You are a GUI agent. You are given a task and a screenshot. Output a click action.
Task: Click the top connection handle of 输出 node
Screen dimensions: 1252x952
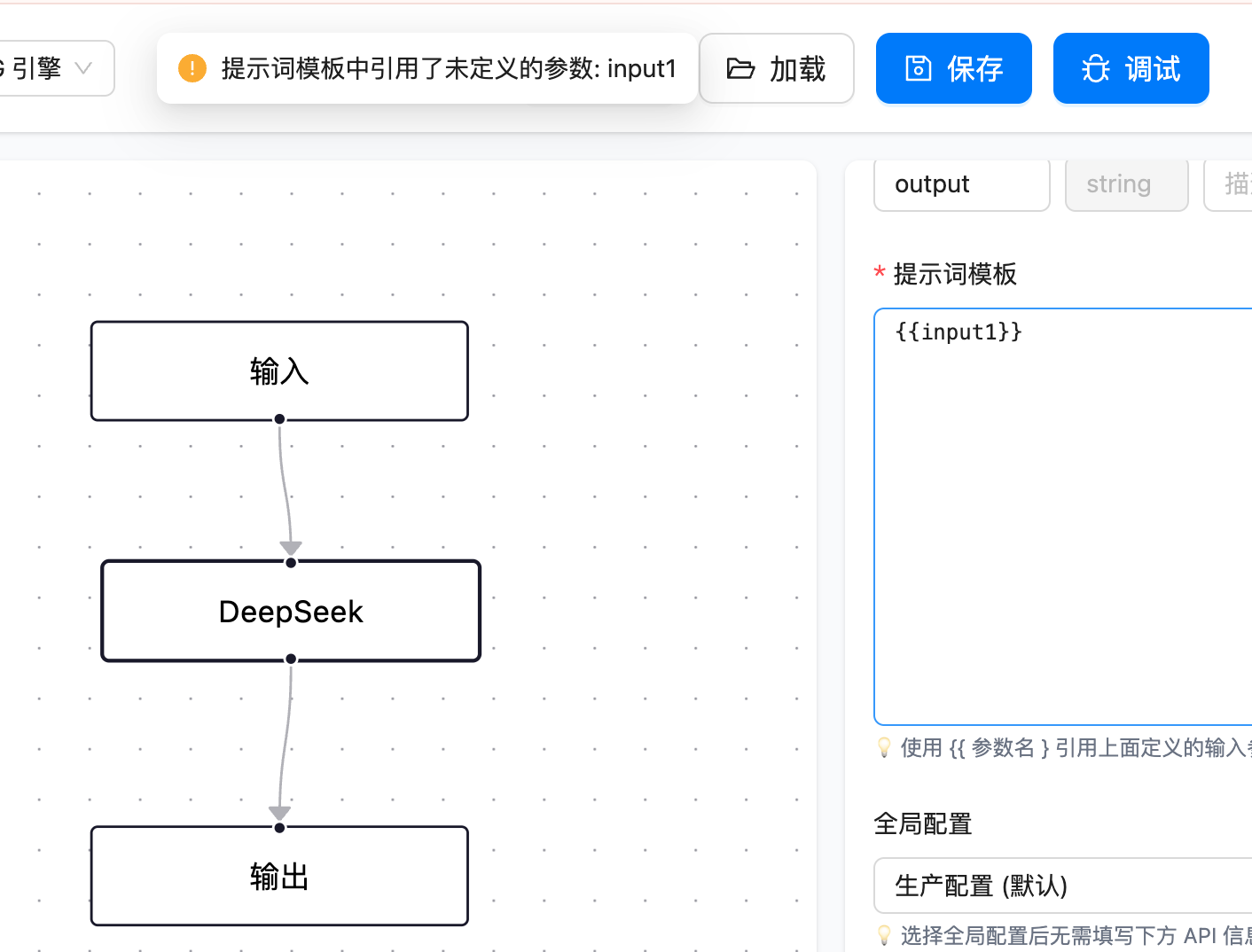279,827
